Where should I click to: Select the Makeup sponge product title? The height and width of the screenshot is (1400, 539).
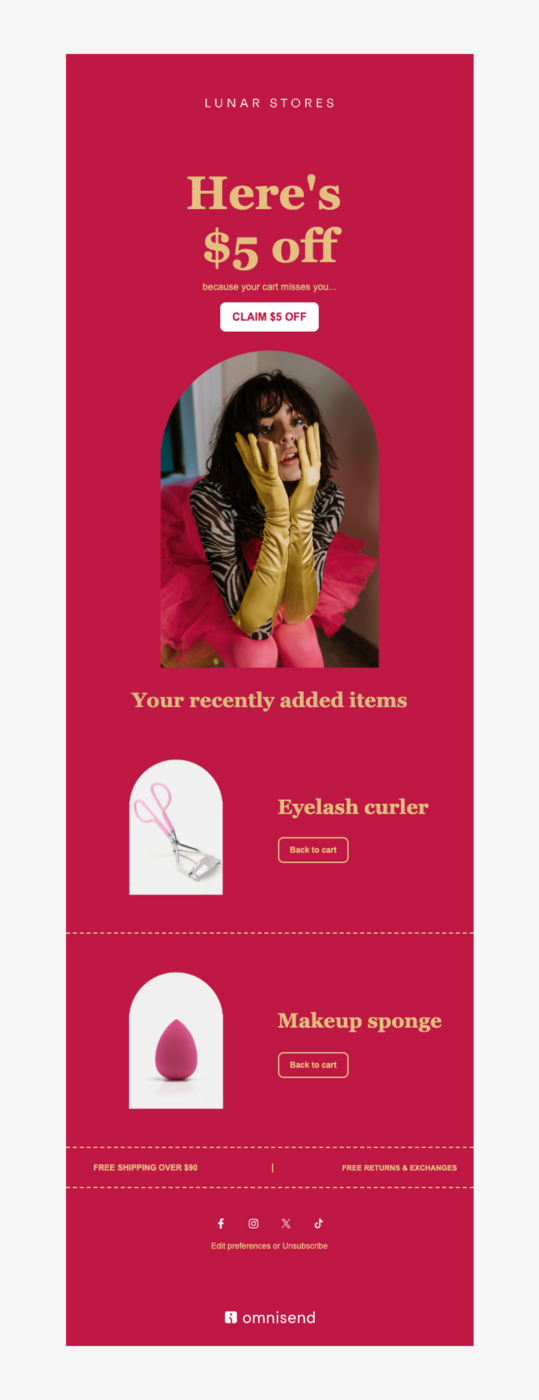[x=359, y=1021]
